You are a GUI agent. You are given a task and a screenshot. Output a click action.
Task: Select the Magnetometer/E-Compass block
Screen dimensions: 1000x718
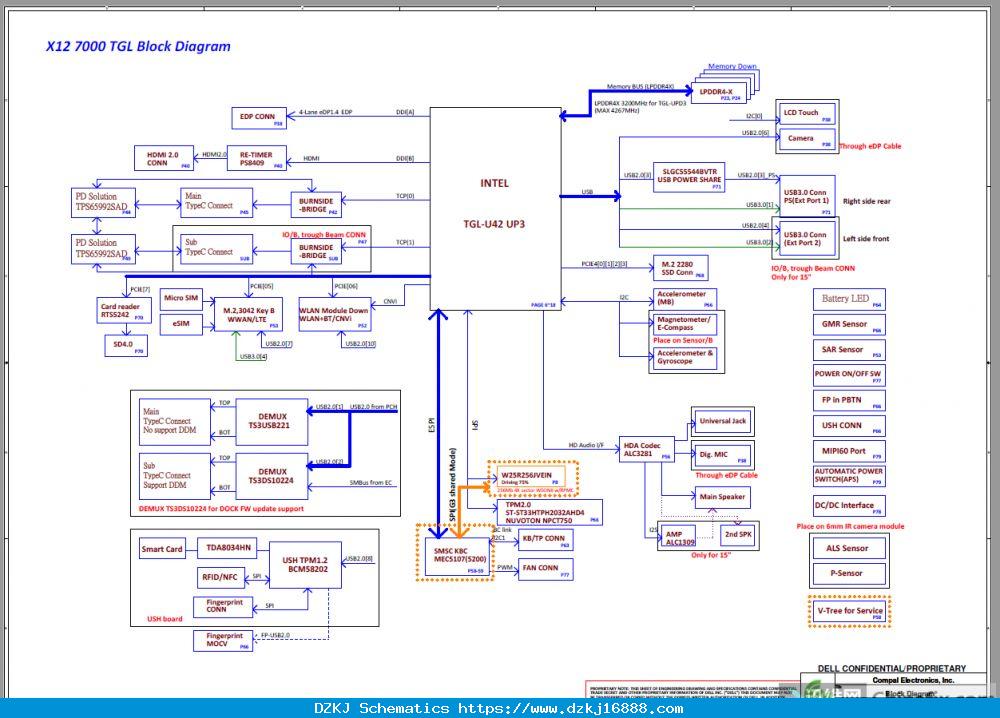click(684, 324)
